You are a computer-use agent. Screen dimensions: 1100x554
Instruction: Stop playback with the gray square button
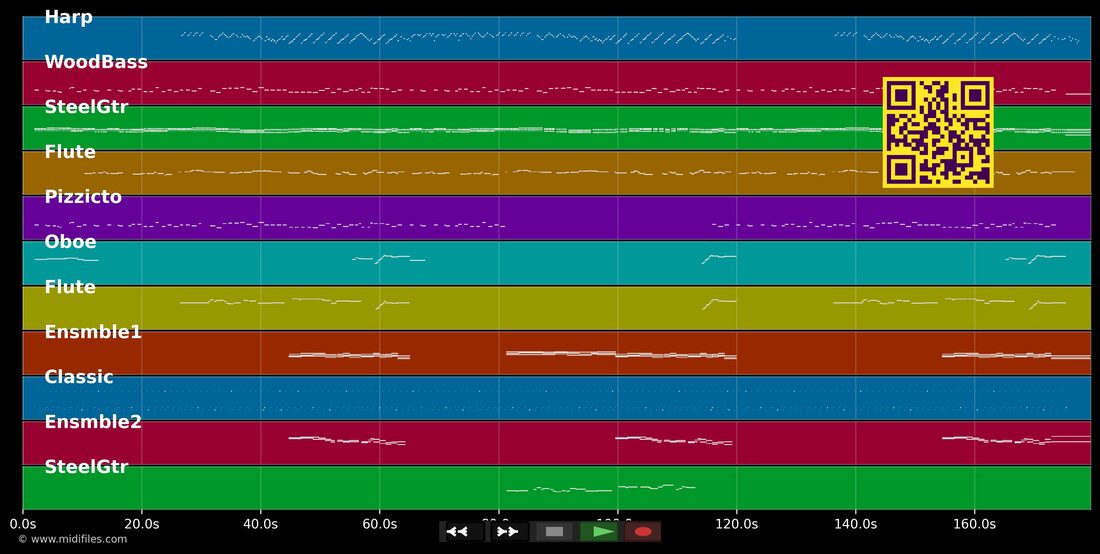click(x=554, y=532)
